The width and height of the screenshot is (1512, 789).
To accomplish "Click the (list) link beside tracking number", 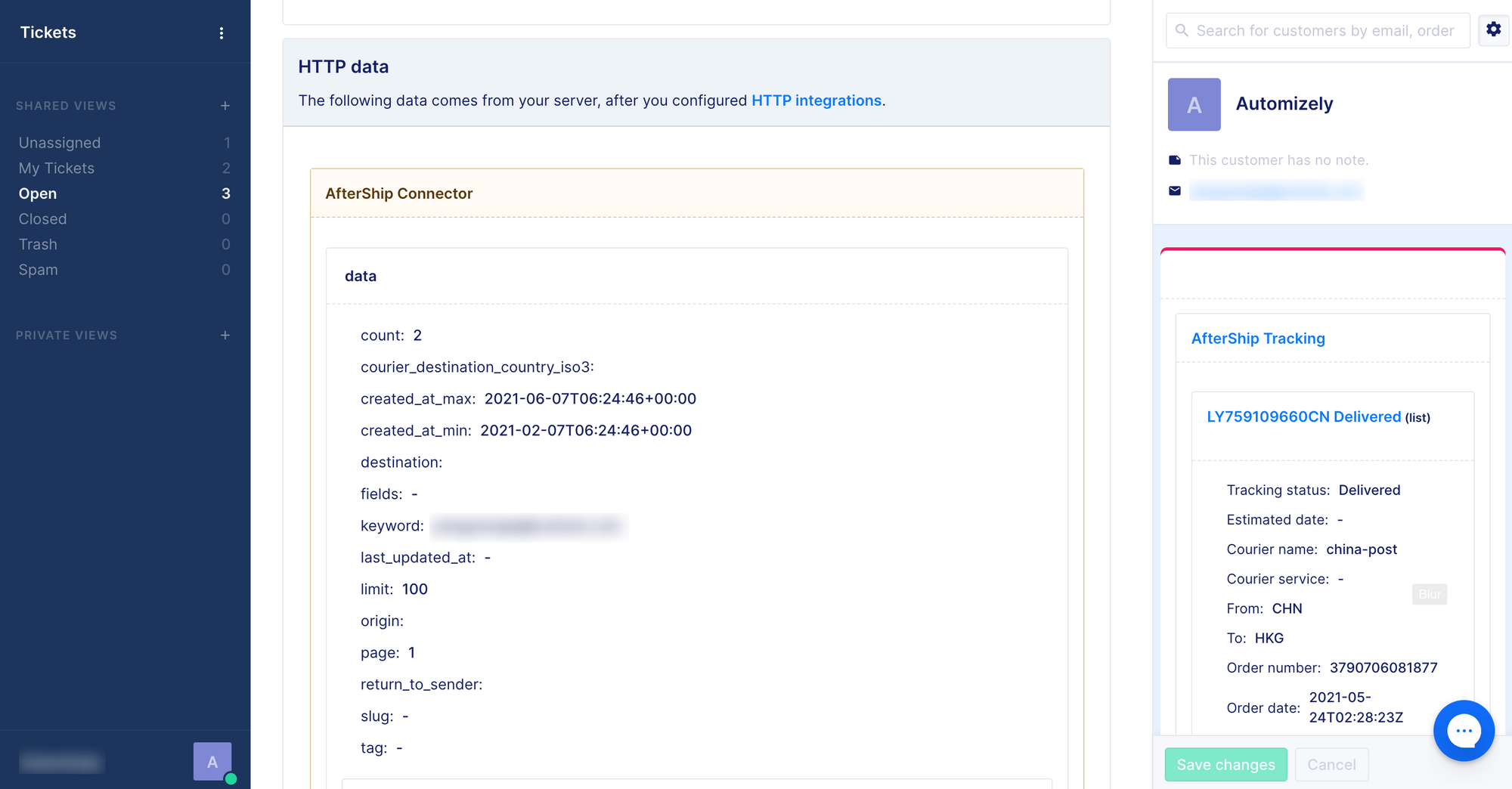I will (1417, 418).
